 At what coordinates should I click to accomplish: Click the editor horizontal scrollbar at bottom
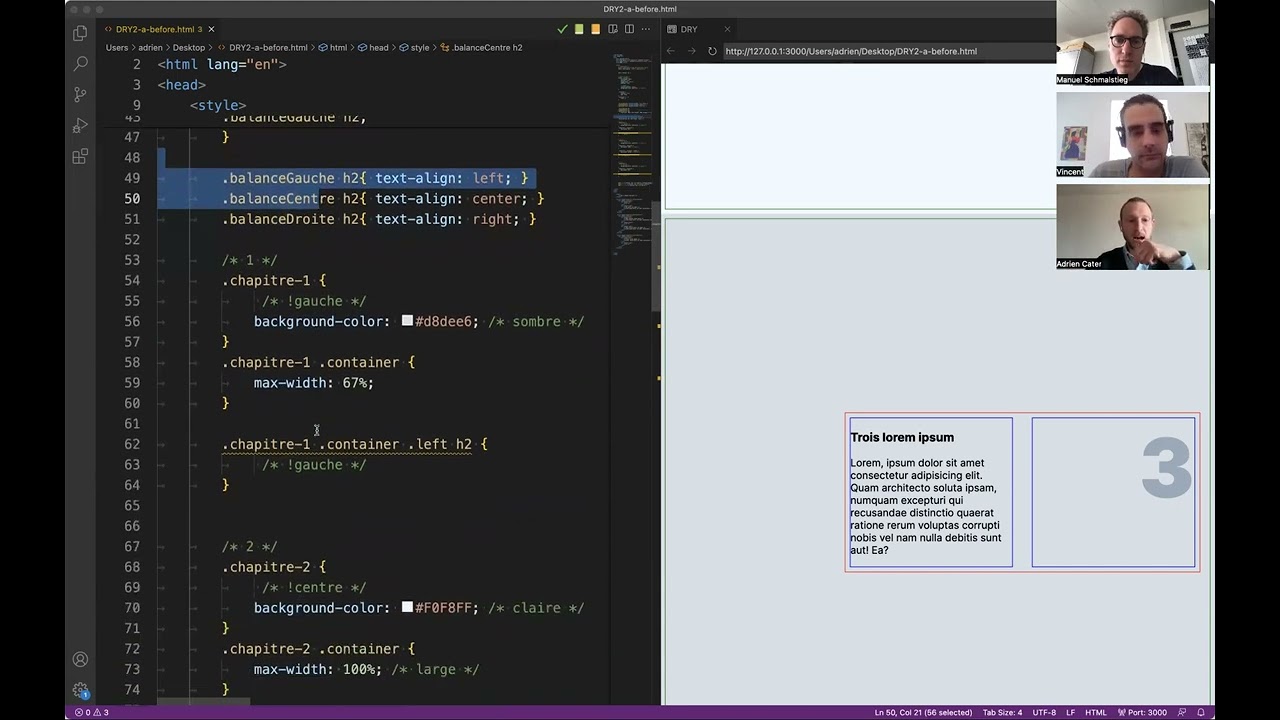[x=203, y=702]
